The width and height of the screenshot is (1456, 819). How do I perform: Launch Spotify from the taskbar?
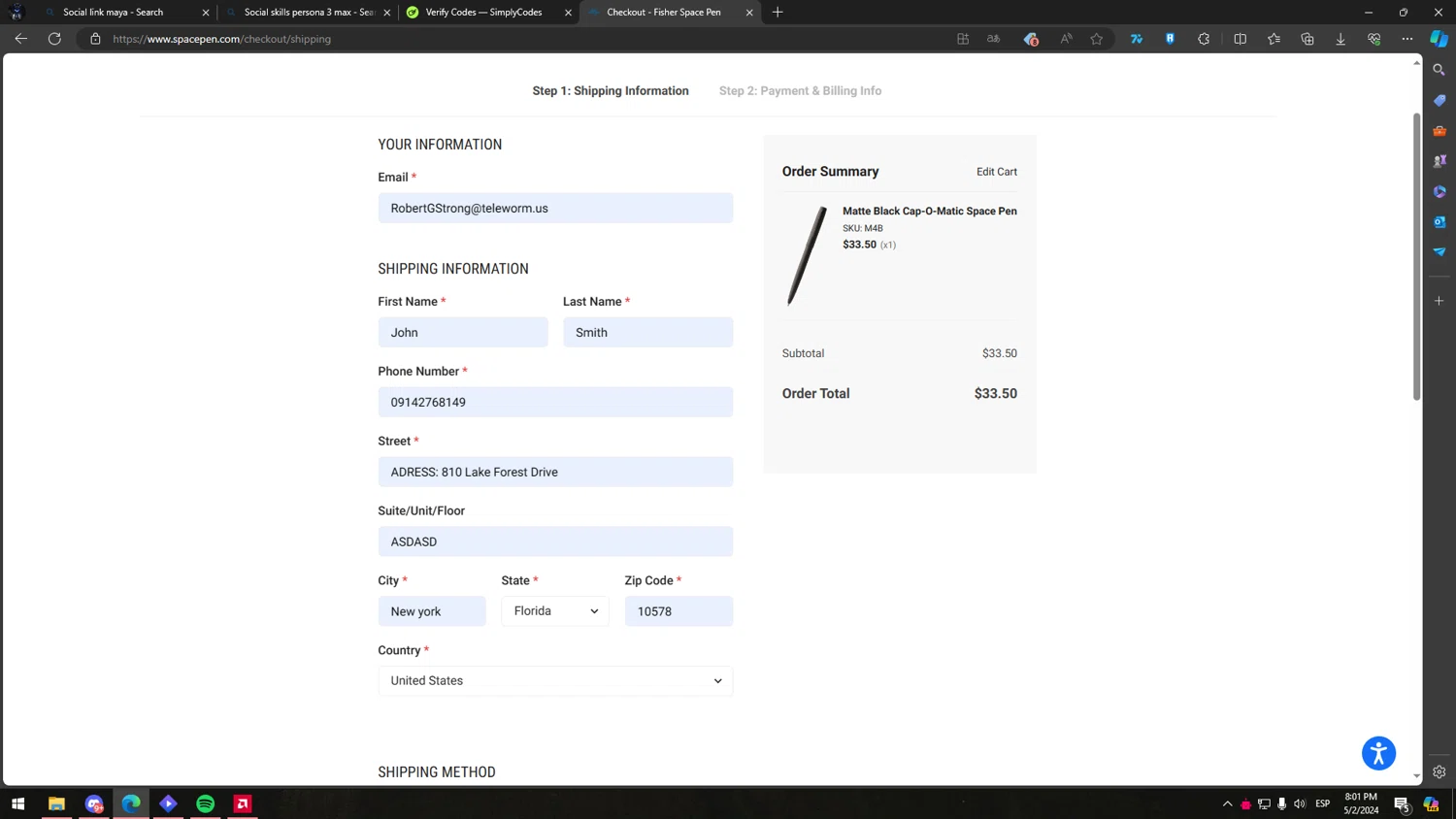point(206,803)
